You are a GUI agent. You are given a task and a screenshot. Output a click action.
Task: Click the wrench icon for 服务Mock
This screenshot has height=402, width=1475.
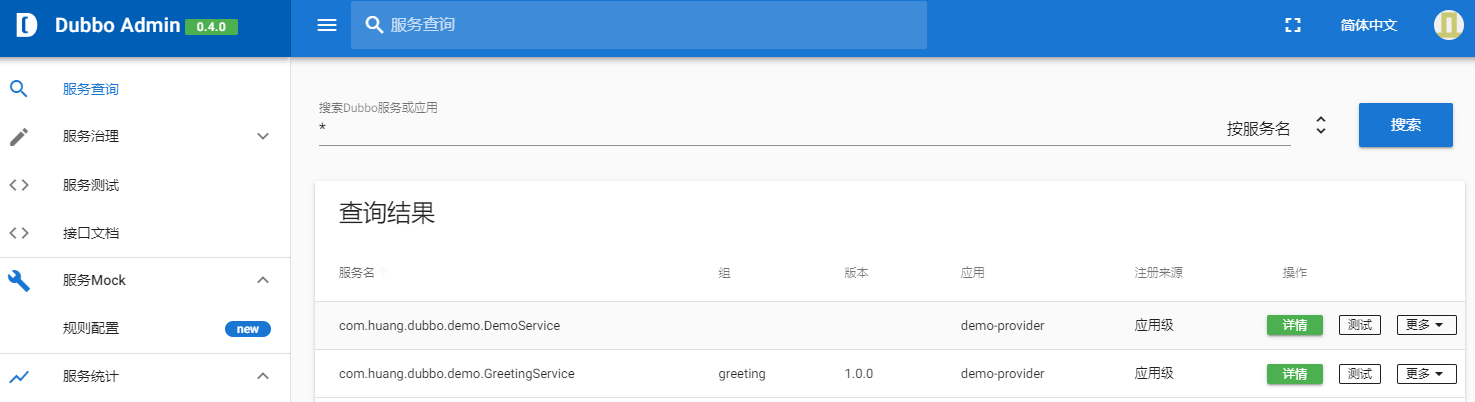click(19, 280)
